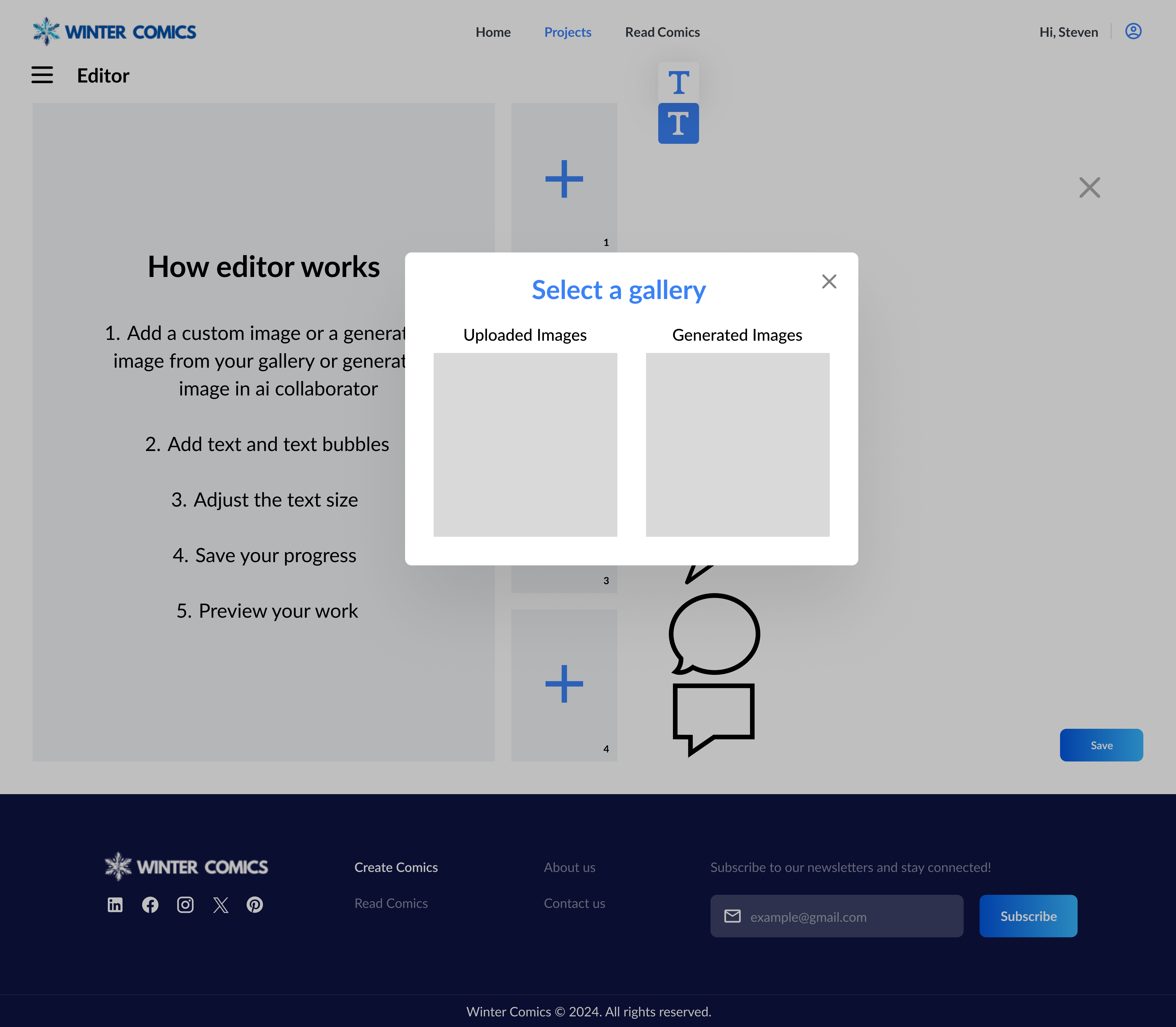Open the Pinterest footer icon
This screenshot has width=1176, height=1027.
click(x=255, y=904)
